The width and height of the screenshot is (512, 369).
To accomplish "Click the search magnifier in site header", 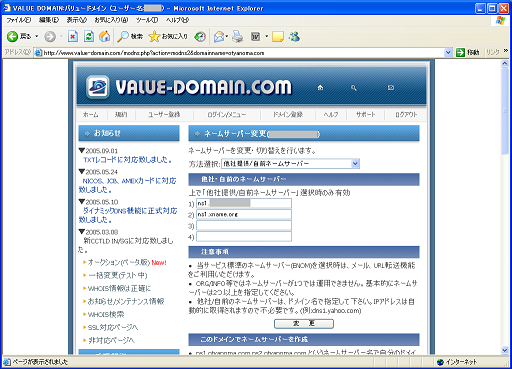I will coord(354,88).
